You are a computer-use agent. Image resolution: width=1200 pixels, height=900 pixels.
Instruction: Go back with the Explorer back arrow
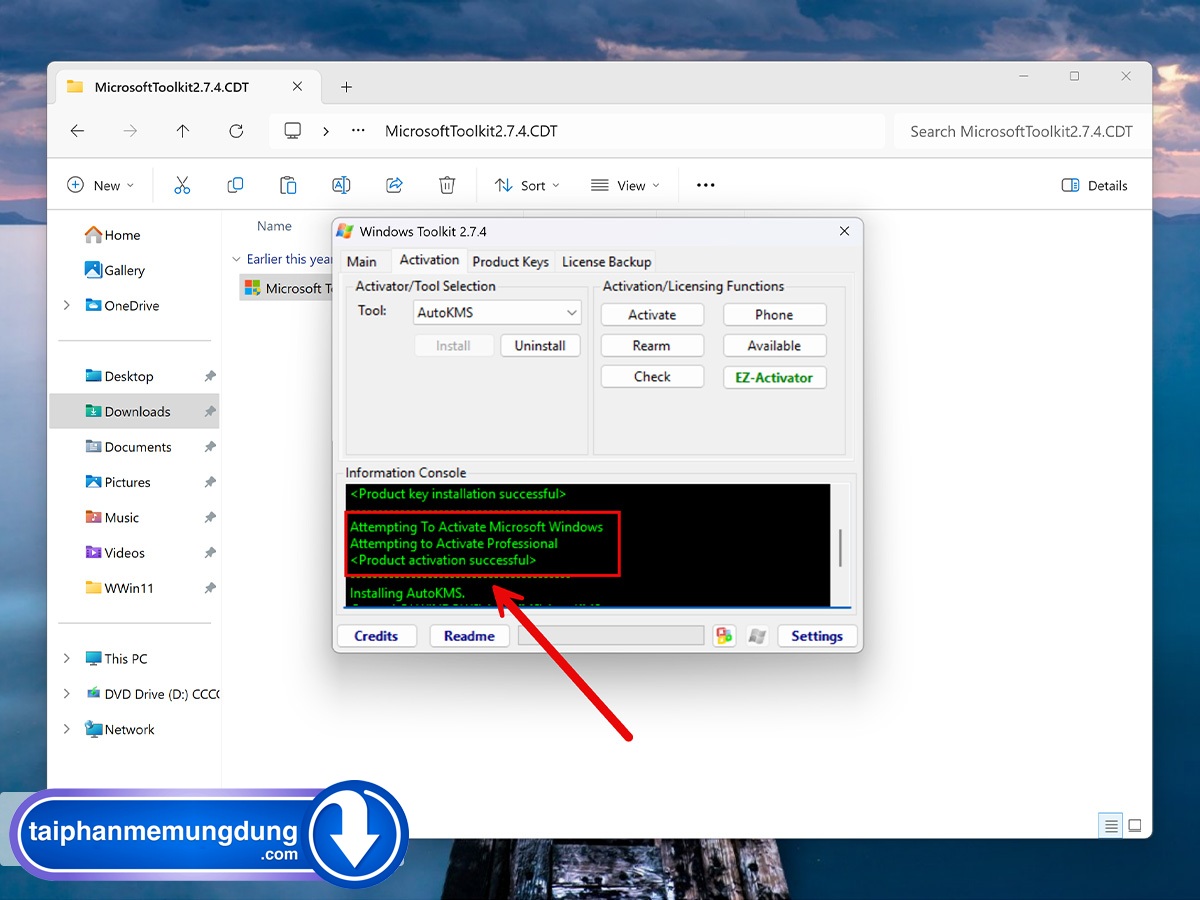77,131
